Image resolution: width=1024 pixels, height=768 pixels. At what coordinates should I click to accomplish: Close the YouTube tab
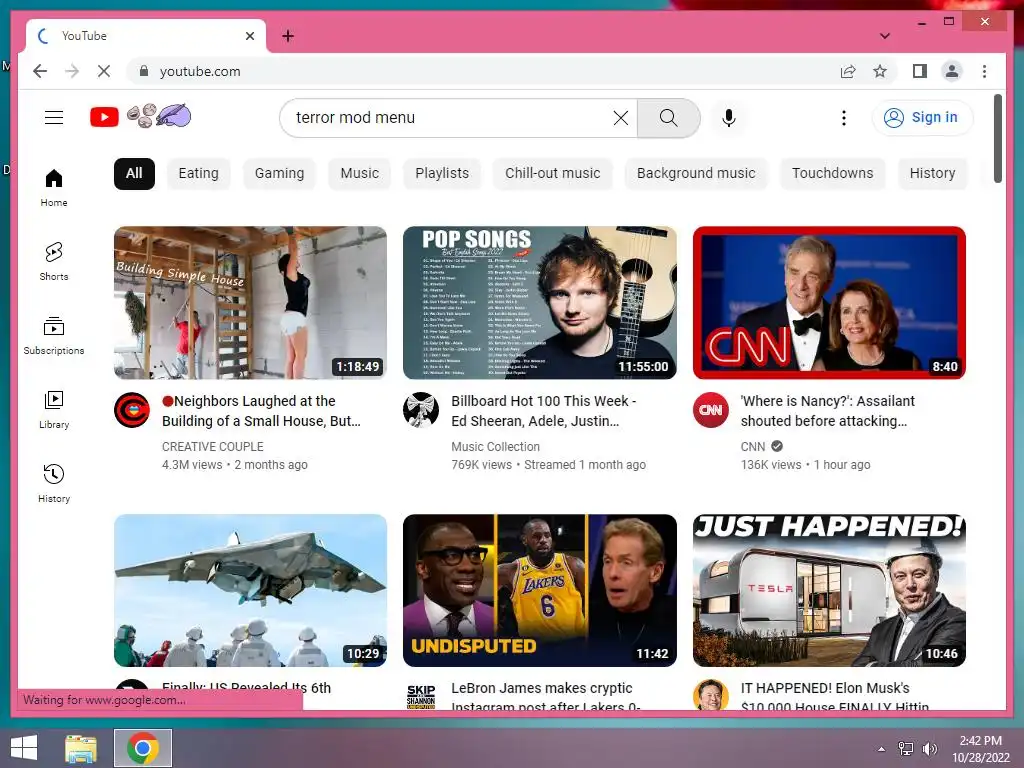coord(250,36)
